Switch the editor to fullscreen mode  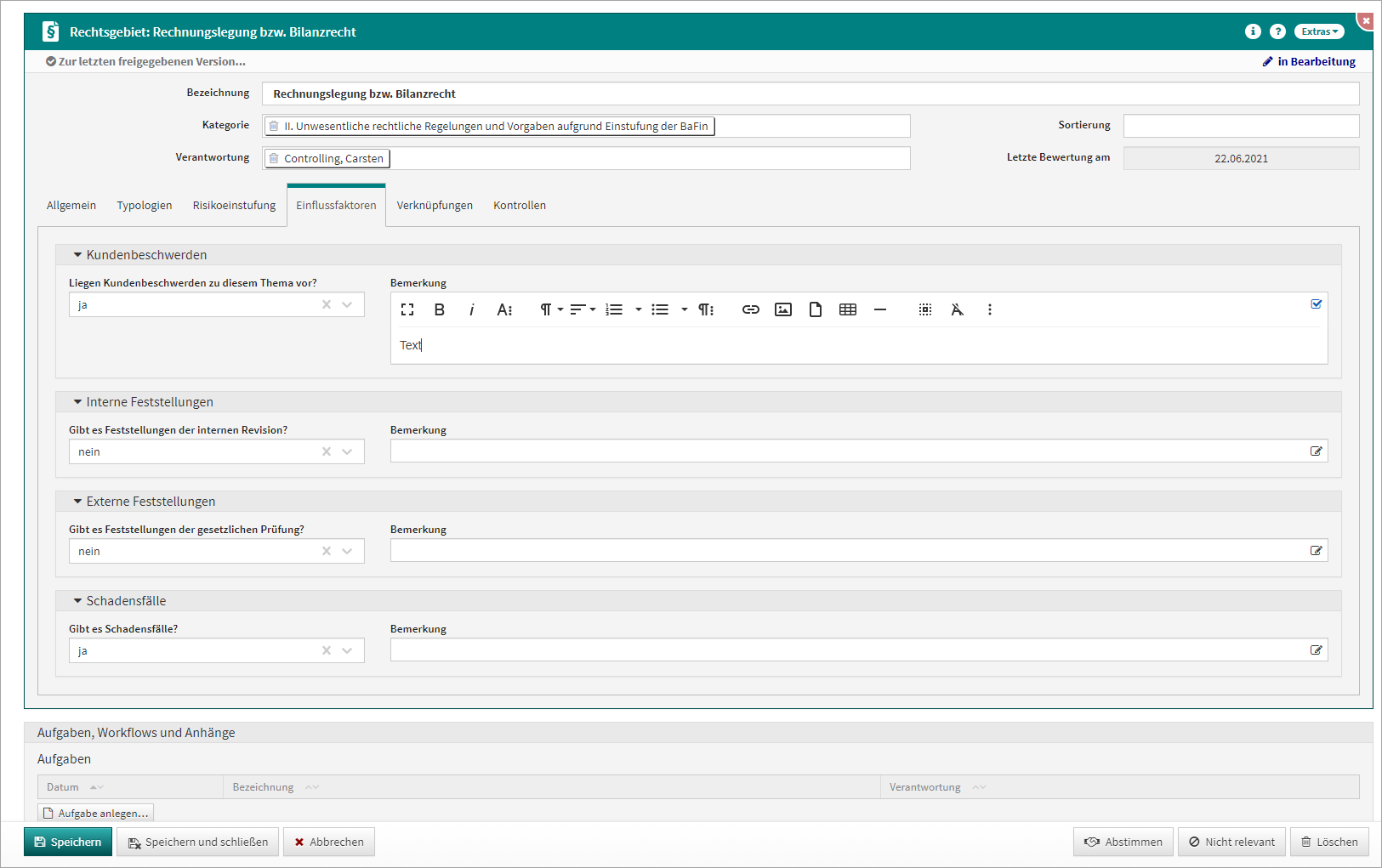coord(407,309)
